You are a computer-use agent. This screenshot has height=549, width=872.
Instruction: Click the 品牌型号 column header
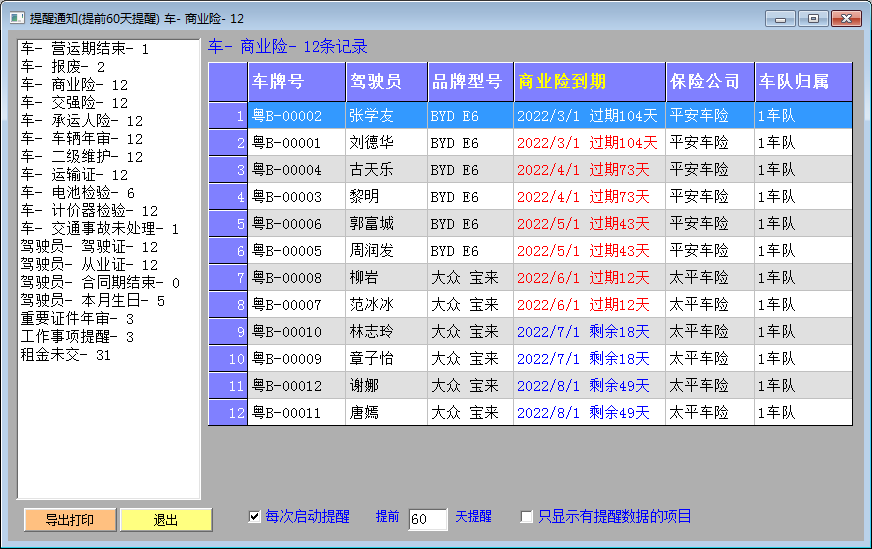(470, 82)
